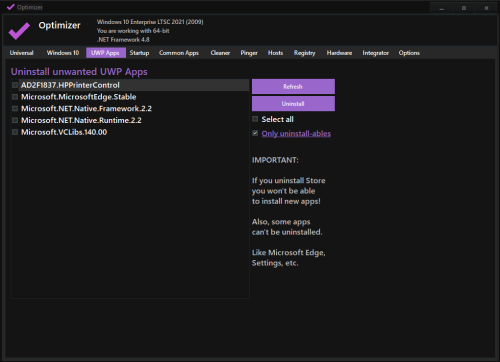Viewport: 500px width, 362px height.
Task: Tick Microsoft.NET.Native.Runtime.2.2 checkbox
Action: coord(15,120)
